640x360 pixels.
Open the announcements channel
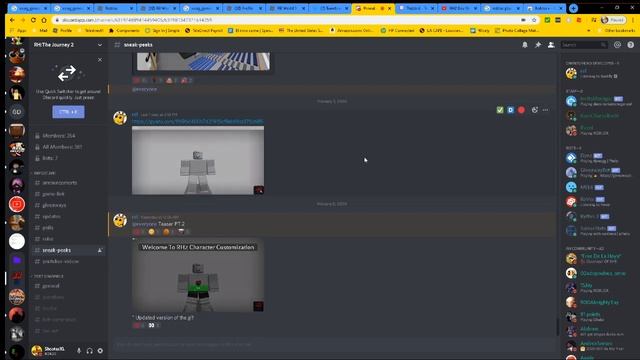click(x=59, y=183)
